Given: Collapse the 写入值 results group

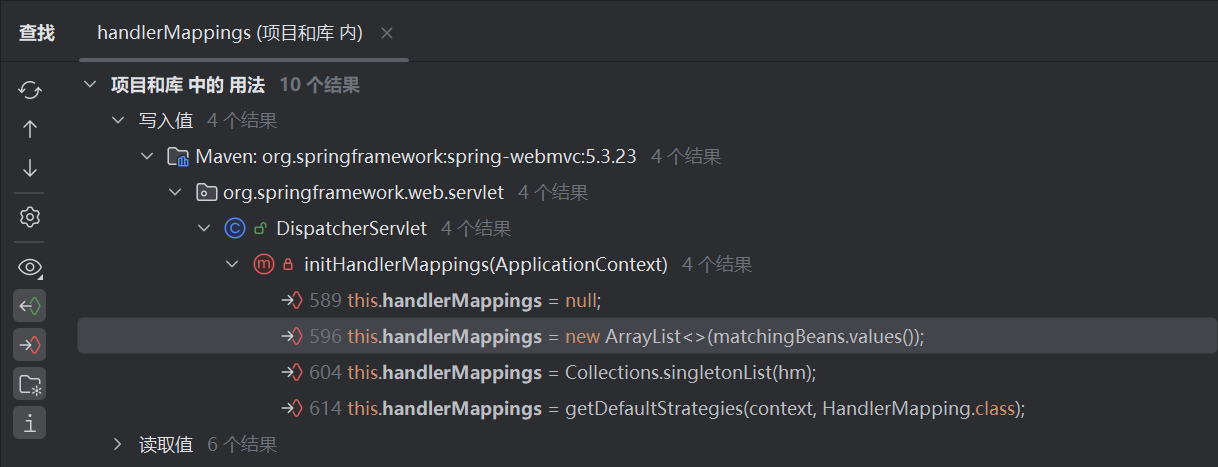Looking at the screenshot, I should [x=118, y=121].
